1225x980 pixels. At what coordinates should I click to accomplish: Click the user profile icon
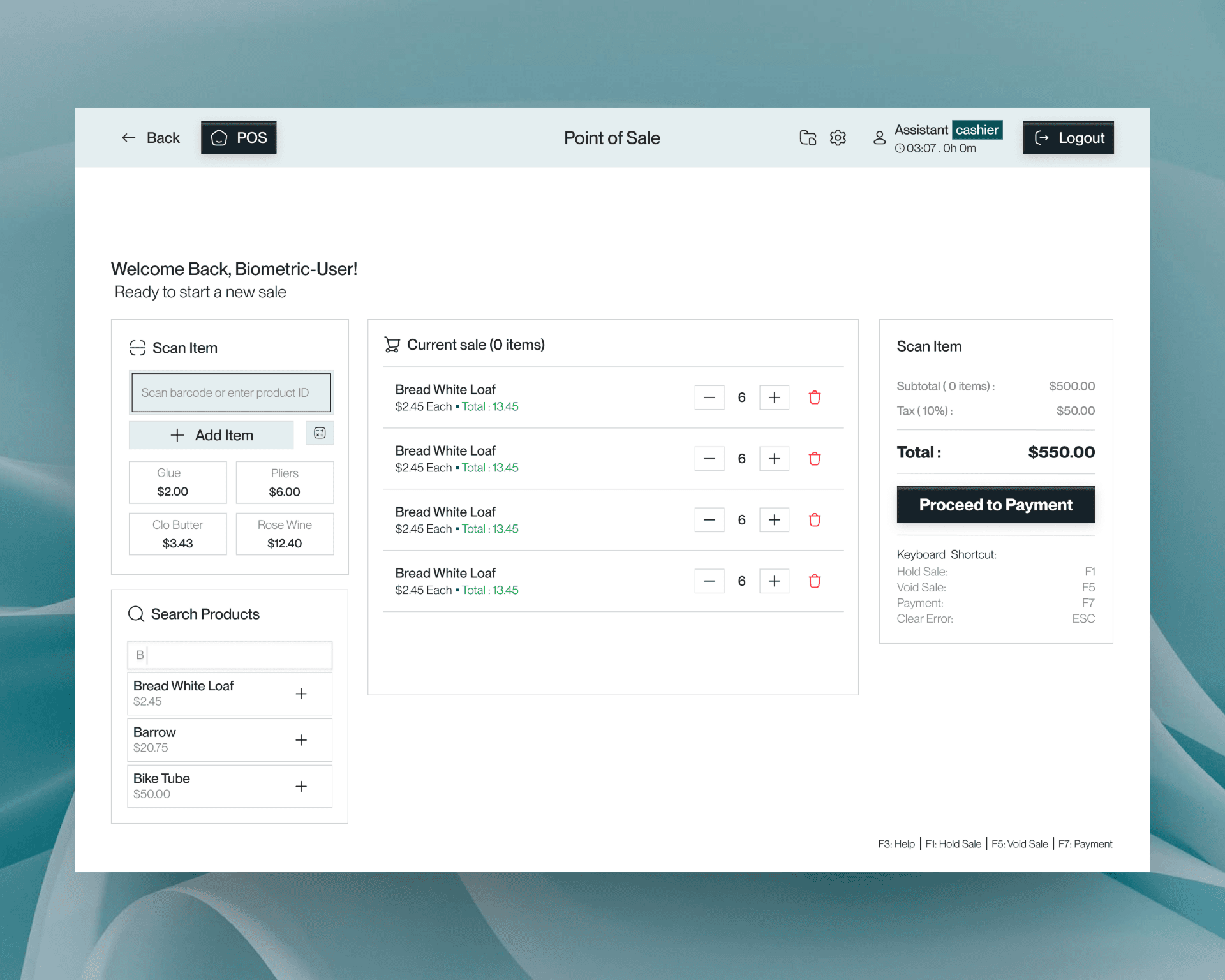pos(879,138)
